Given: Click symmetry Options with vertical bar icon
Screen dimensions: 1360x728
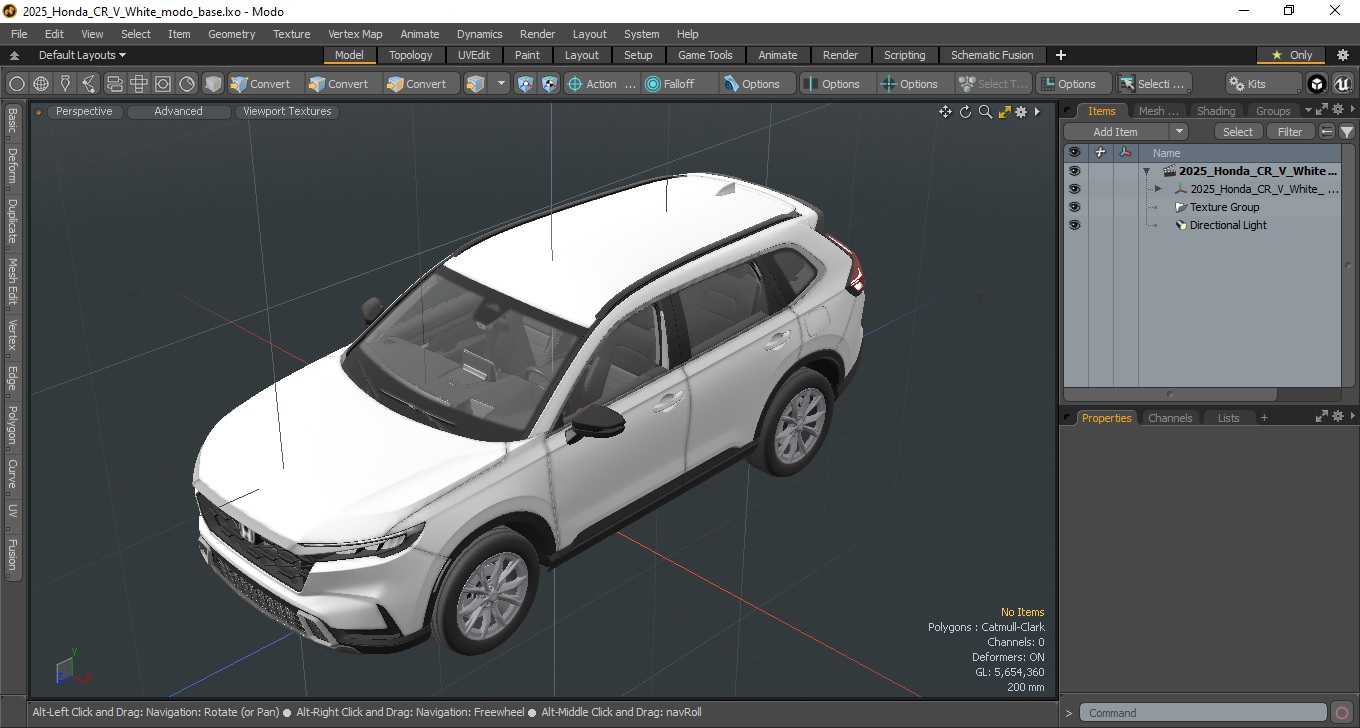Looking at the screenshot, I should [x=838, y=84].
